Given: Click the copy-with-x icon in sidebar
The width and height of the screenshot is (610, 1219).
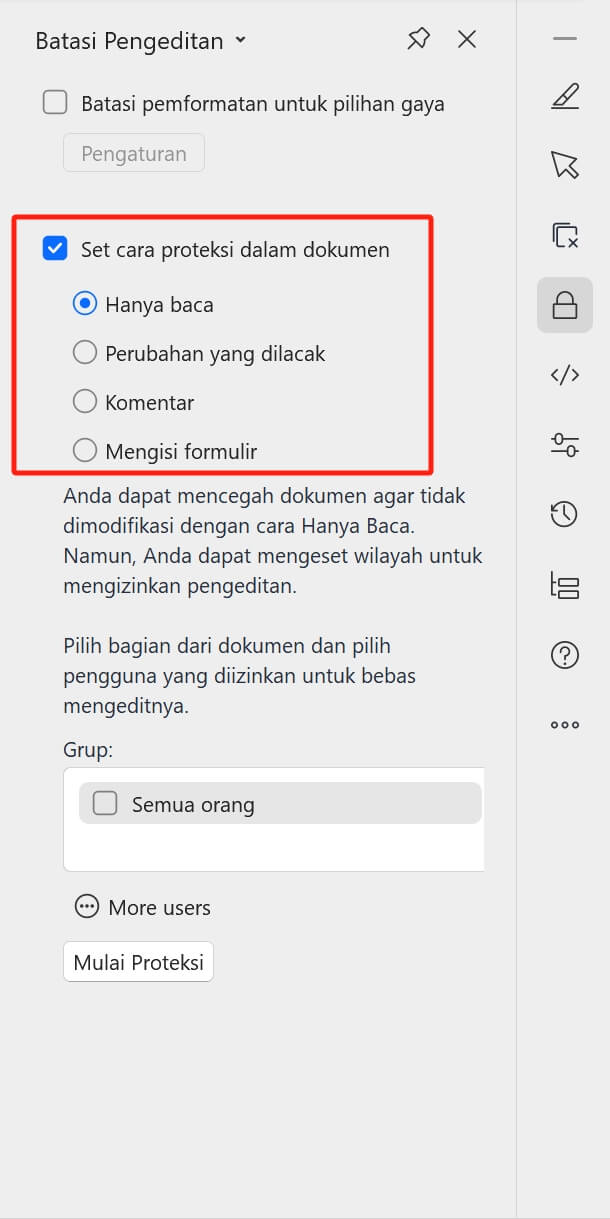Looking at the screenshot, I should tap(565, 235).
